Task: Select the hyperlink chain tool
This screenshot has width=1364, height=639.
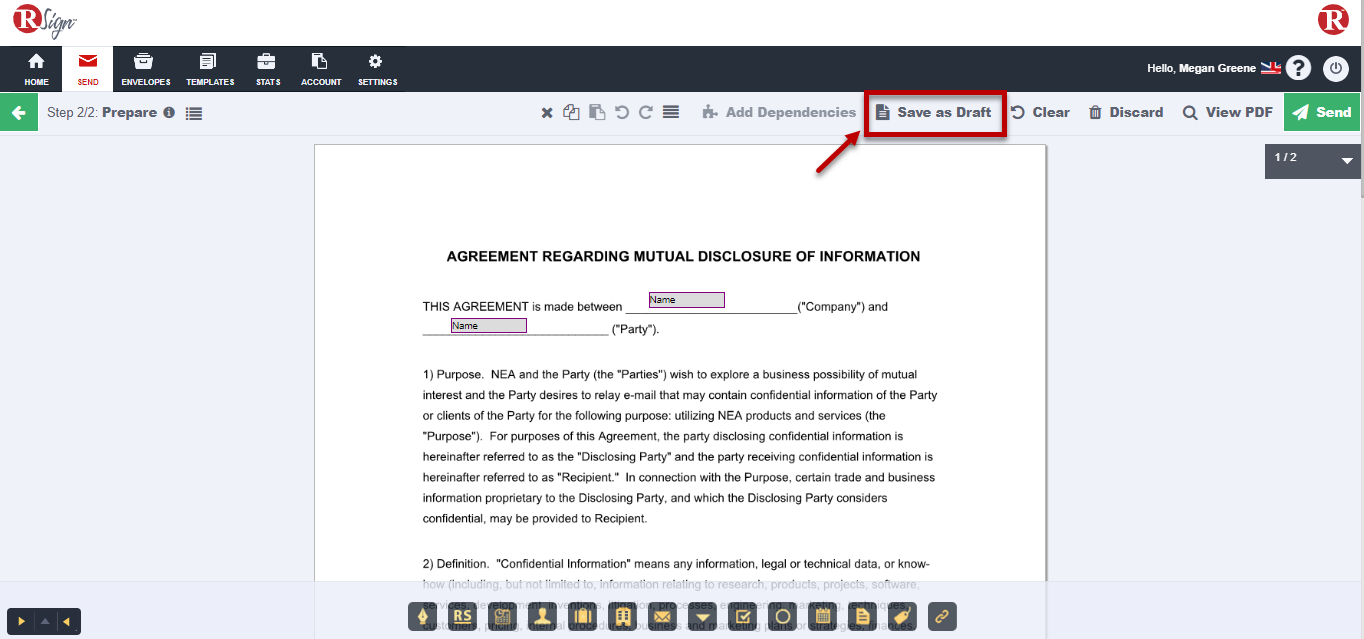Action: (x=941, y=617)
